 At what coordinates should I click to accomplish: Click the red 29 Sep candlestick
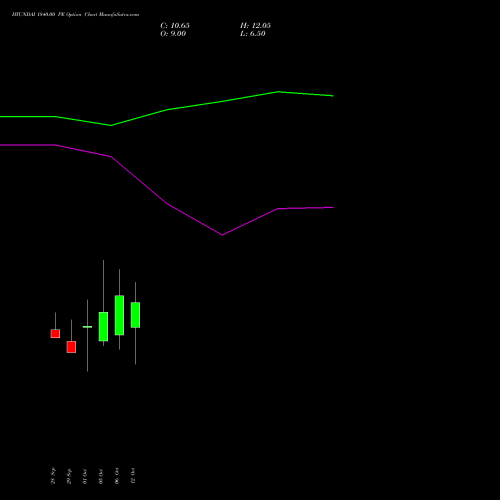tap(71, 347)
